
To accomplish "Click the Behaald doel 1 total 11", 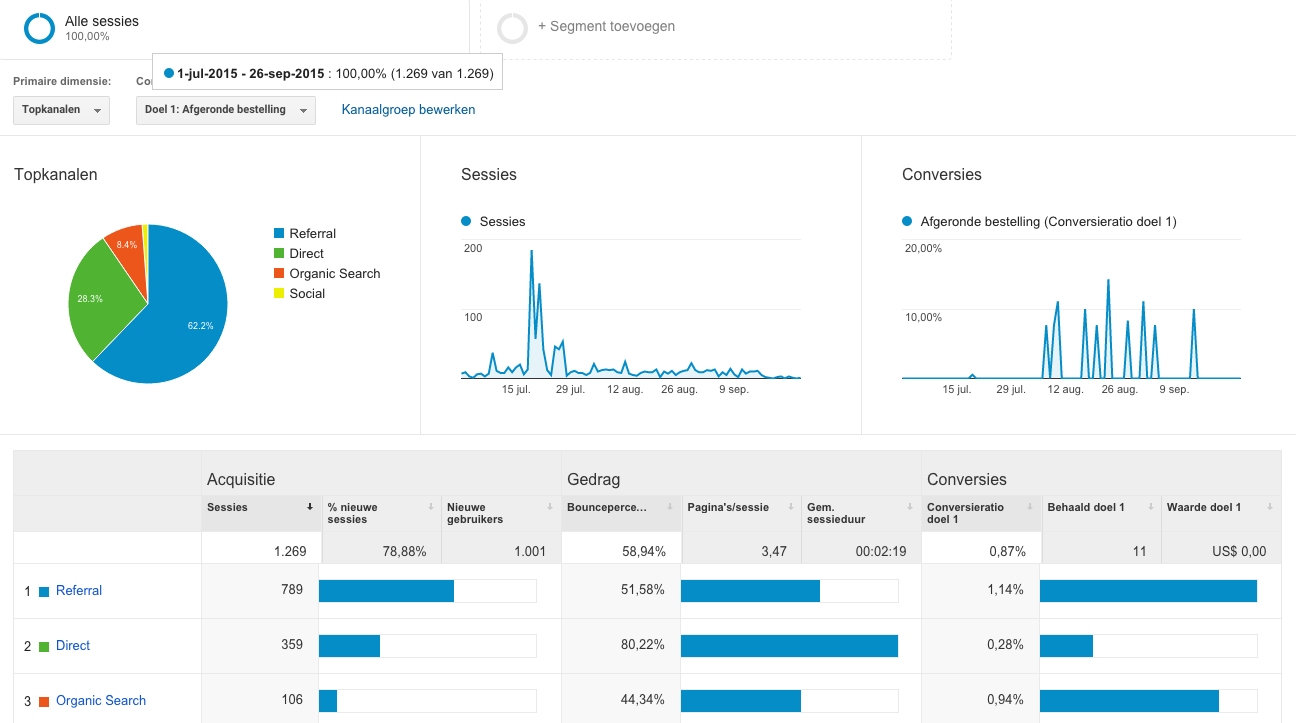I will tap(1139, 551).
